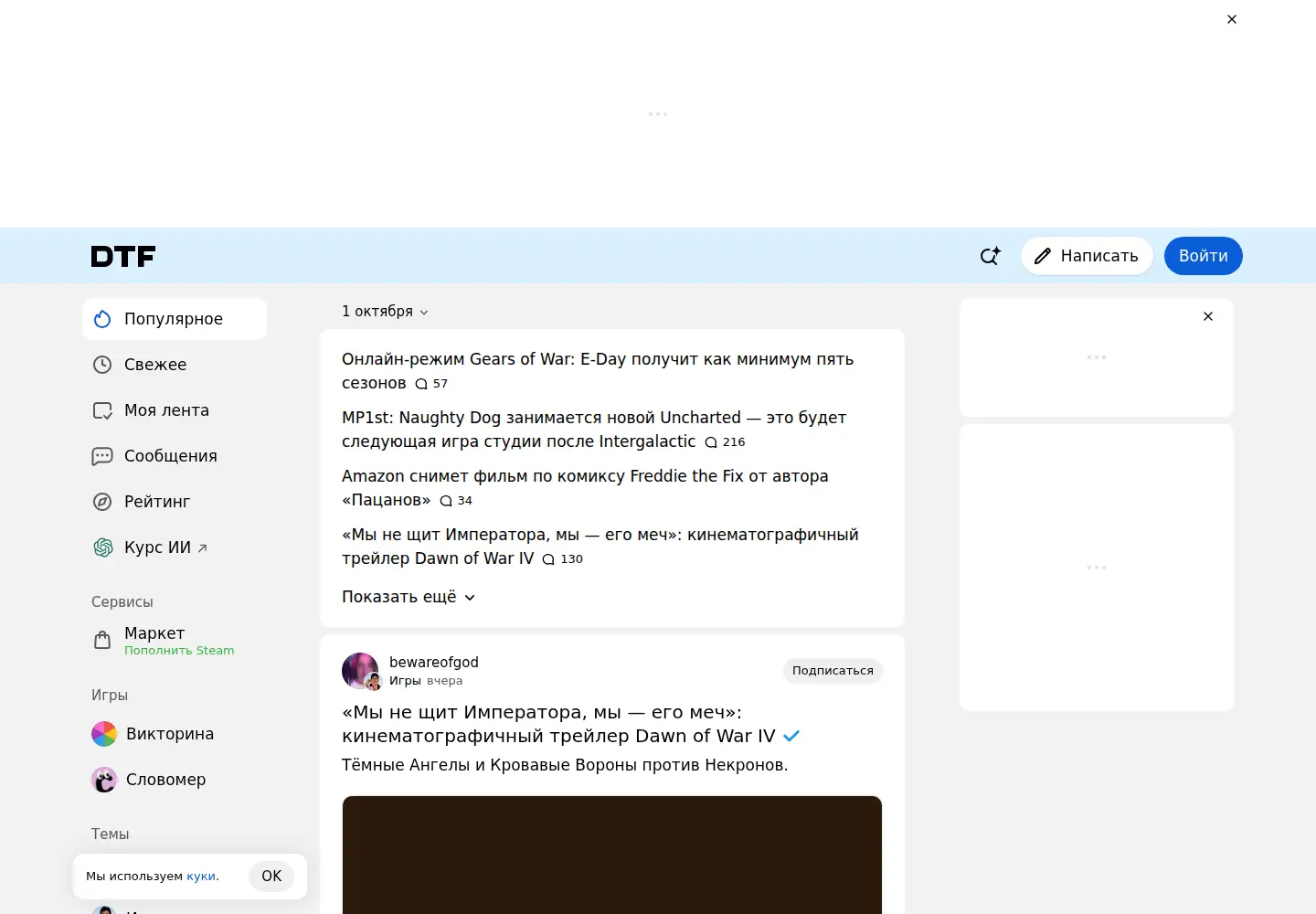Open the post title about Dawn of War IV trailer
Image resolution: width=1316 pixels, height=914 pixels.
(x=558, y=724)
